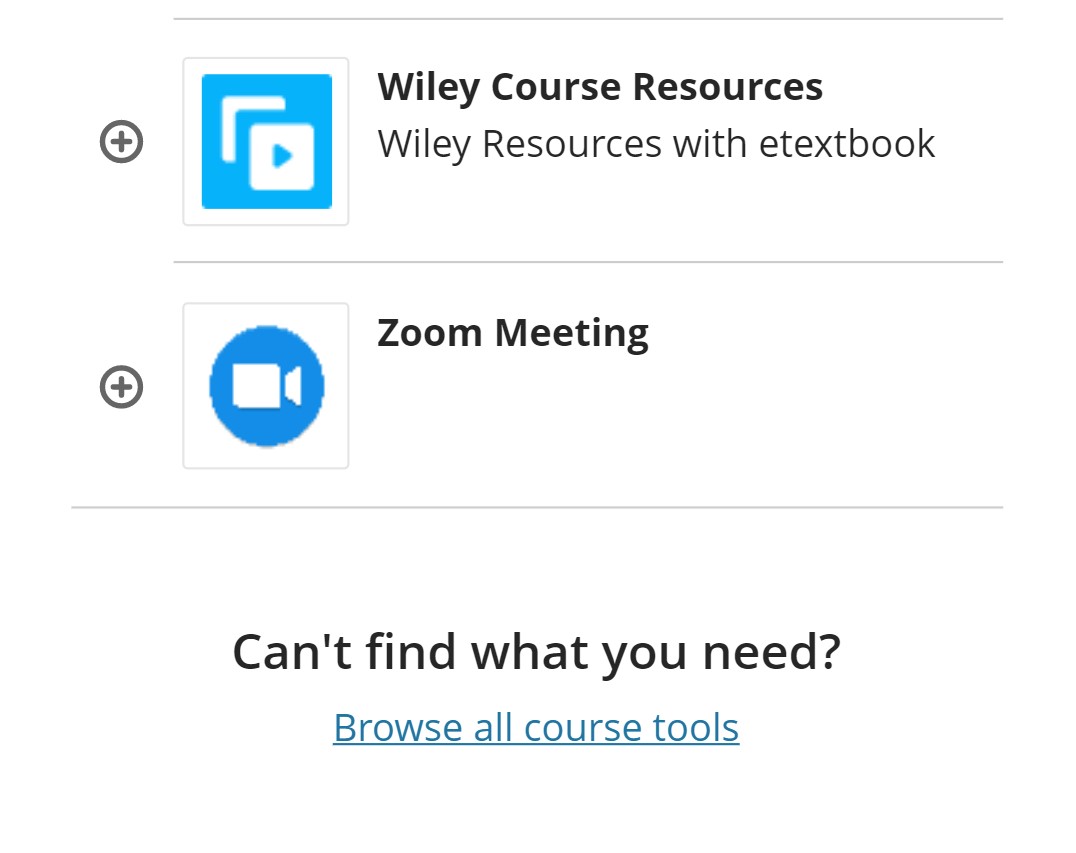
Task: Select the word tools in Browse link
Action: tap(695, 727)
